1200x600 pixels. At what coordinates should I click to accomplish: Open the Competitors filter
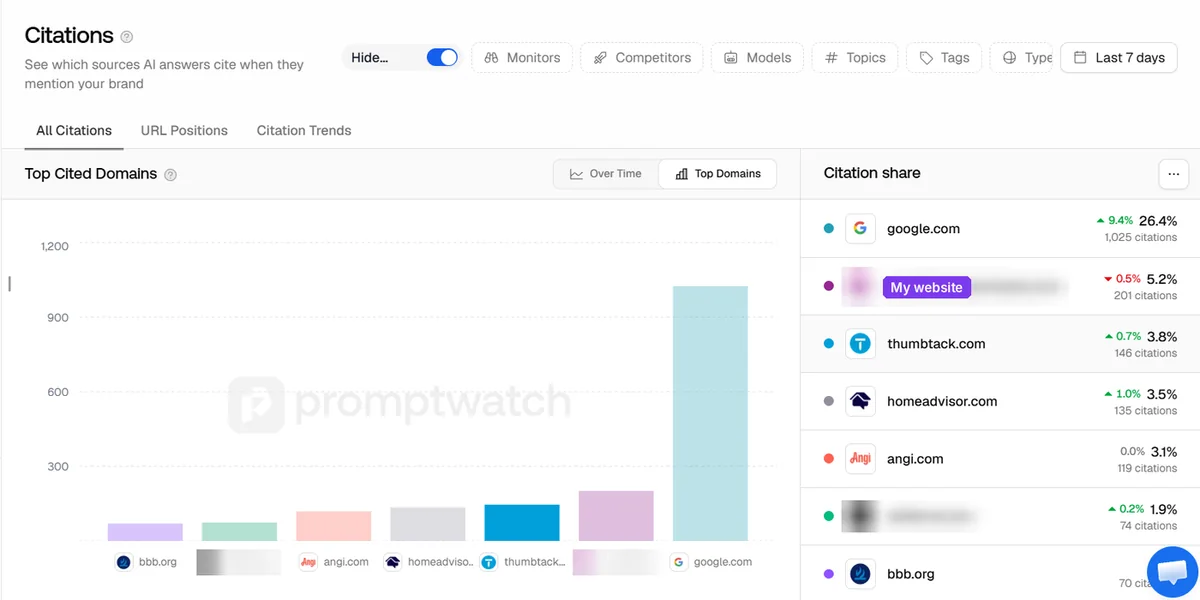[x=642, y=58]
